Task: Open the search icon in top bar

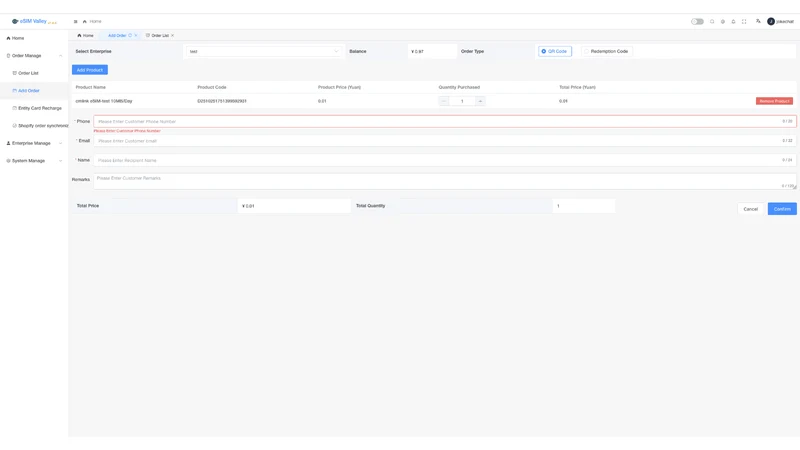Action: 712,21
